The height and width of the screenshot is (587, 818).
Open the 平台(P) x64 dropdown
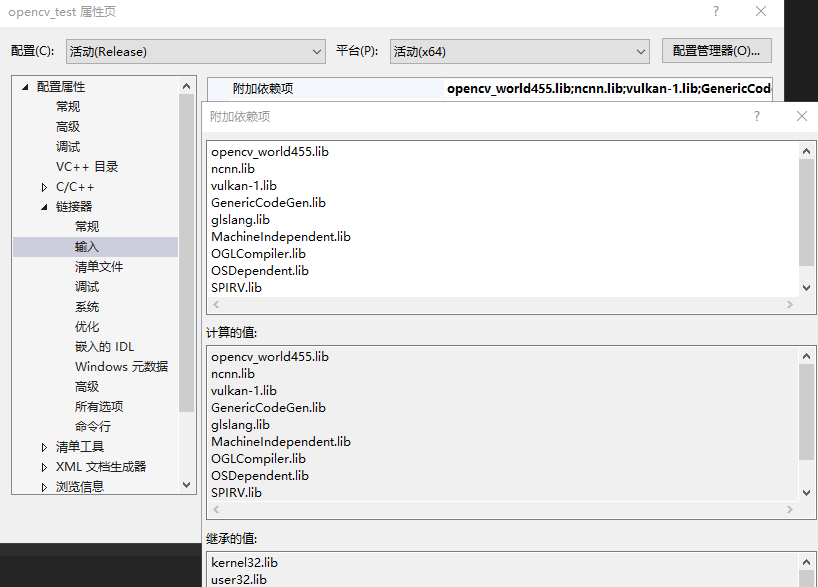tap(520, 52)
